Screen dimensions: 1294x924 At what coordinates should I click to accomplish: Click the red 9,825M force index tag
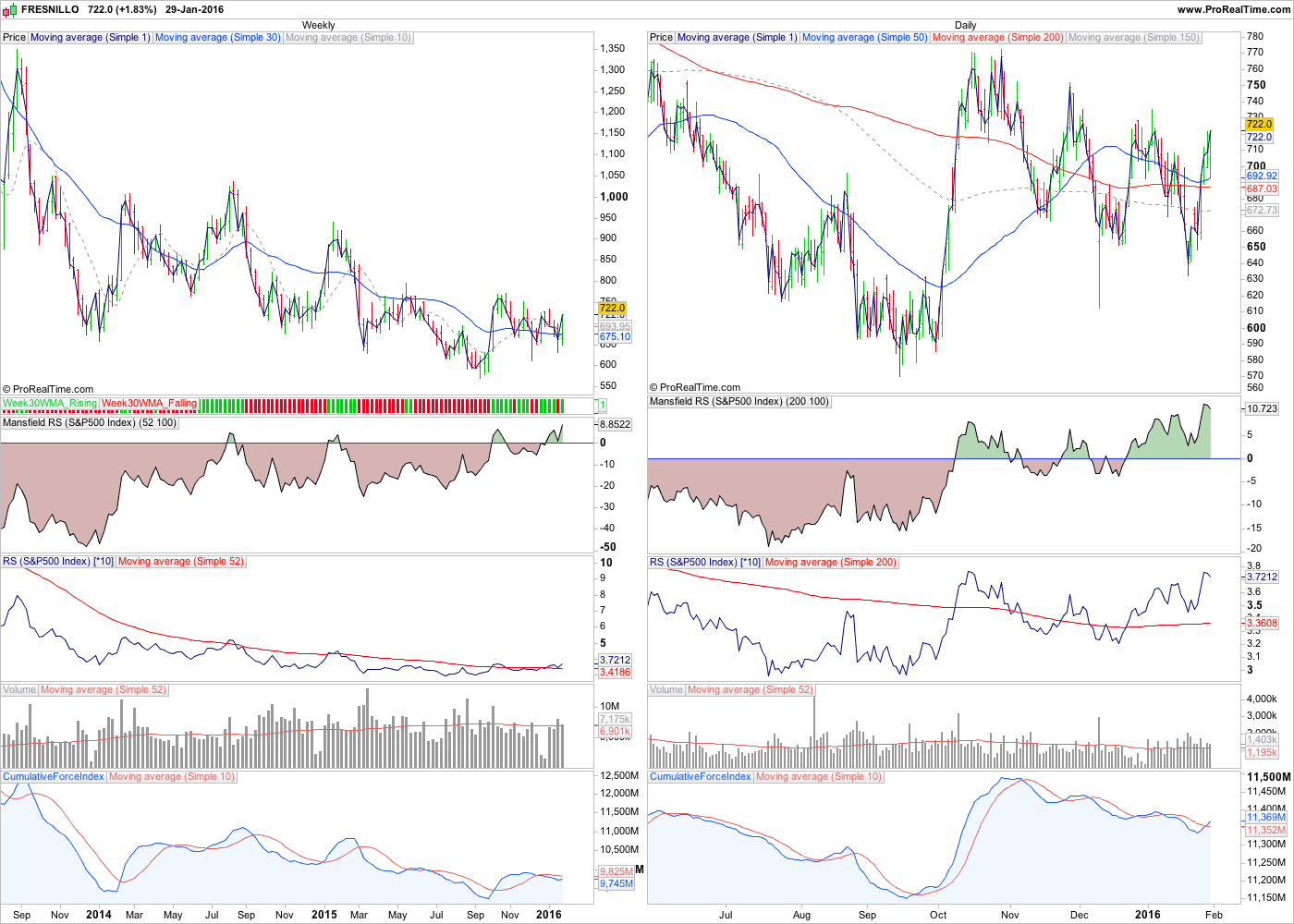click(616, 871)
